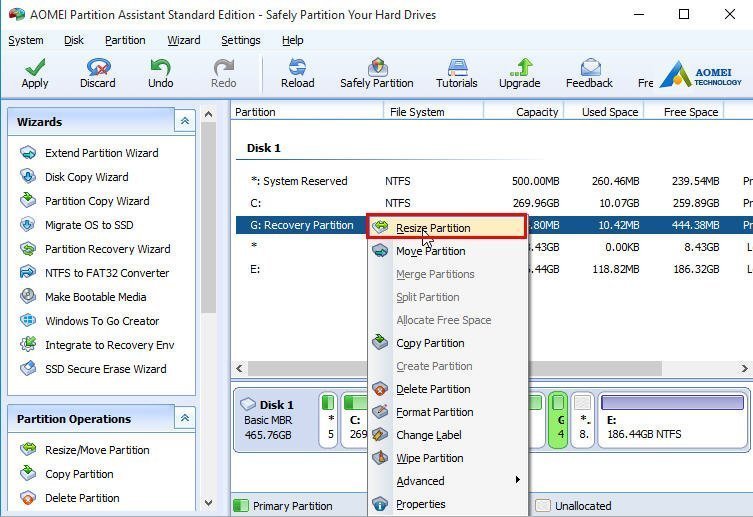Open Properties from context menu
The height and width of the screenshot is (517, 753).
pyautogui.click(x=448, y=505)
